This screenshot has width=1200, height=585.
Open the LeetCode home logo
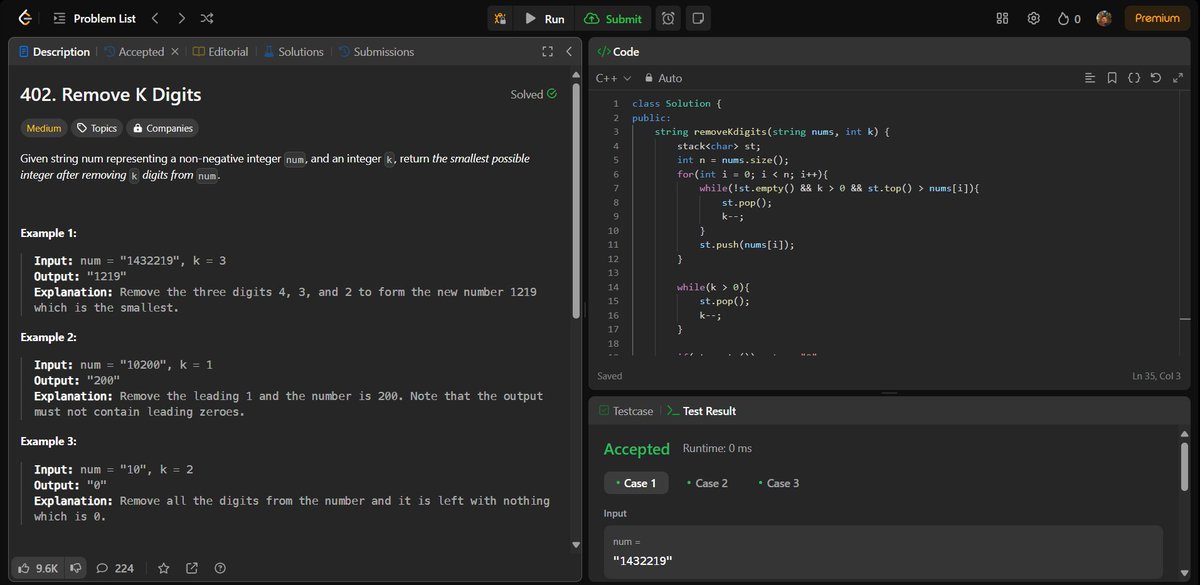click(x=24, y=18)
